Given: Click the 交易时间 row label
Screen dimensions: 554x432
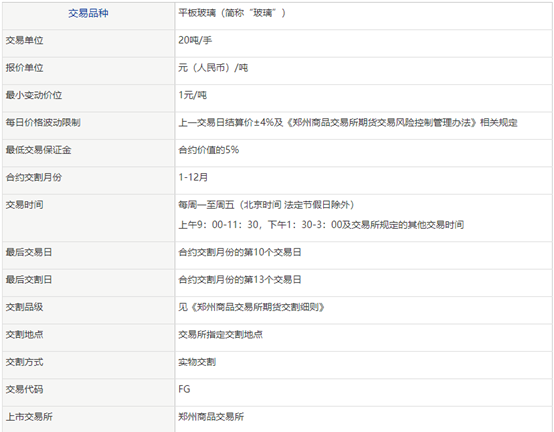Looking at the screenshot, I should (24, 205).
